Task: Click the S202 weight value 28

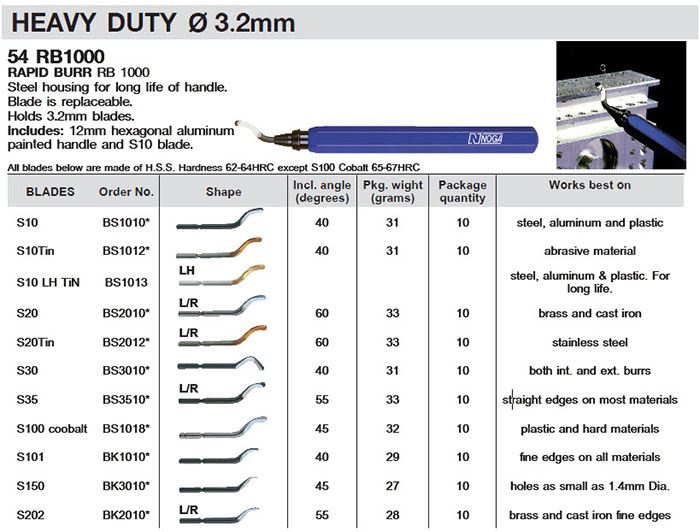Action: pos(392,515)
